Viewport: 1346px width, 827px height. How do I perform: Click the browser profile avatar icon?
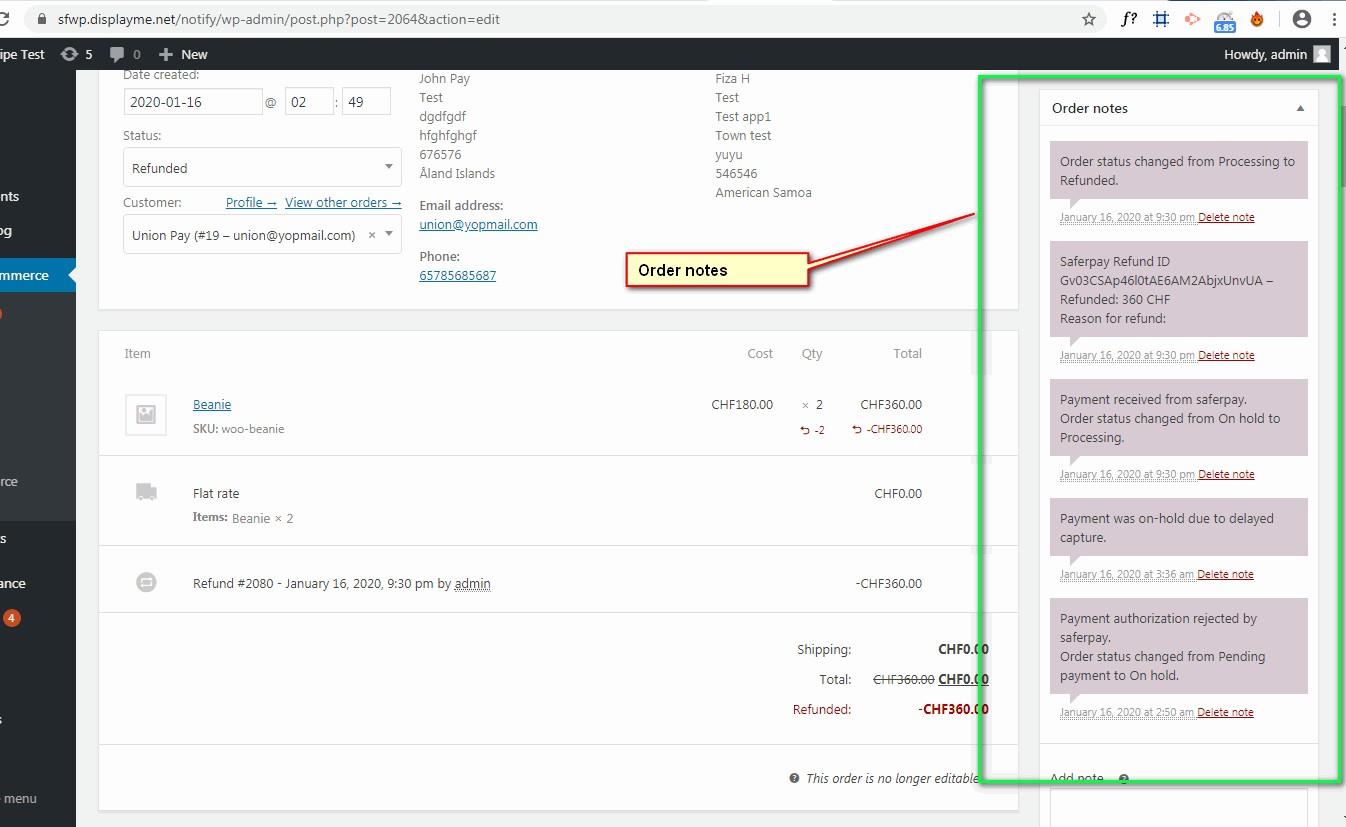(x=1301, y=19)
